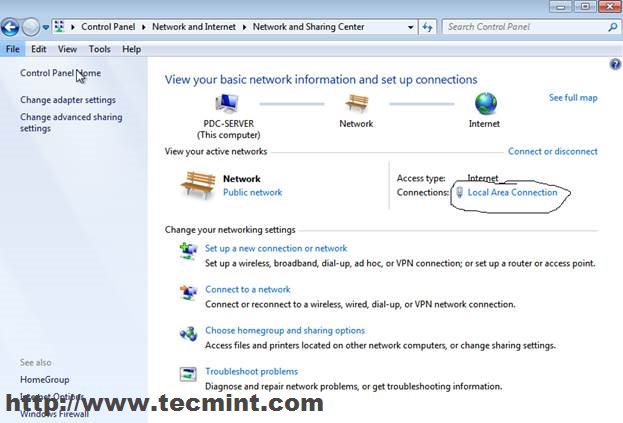Open the View menu
623x423 pixels.
67,49
